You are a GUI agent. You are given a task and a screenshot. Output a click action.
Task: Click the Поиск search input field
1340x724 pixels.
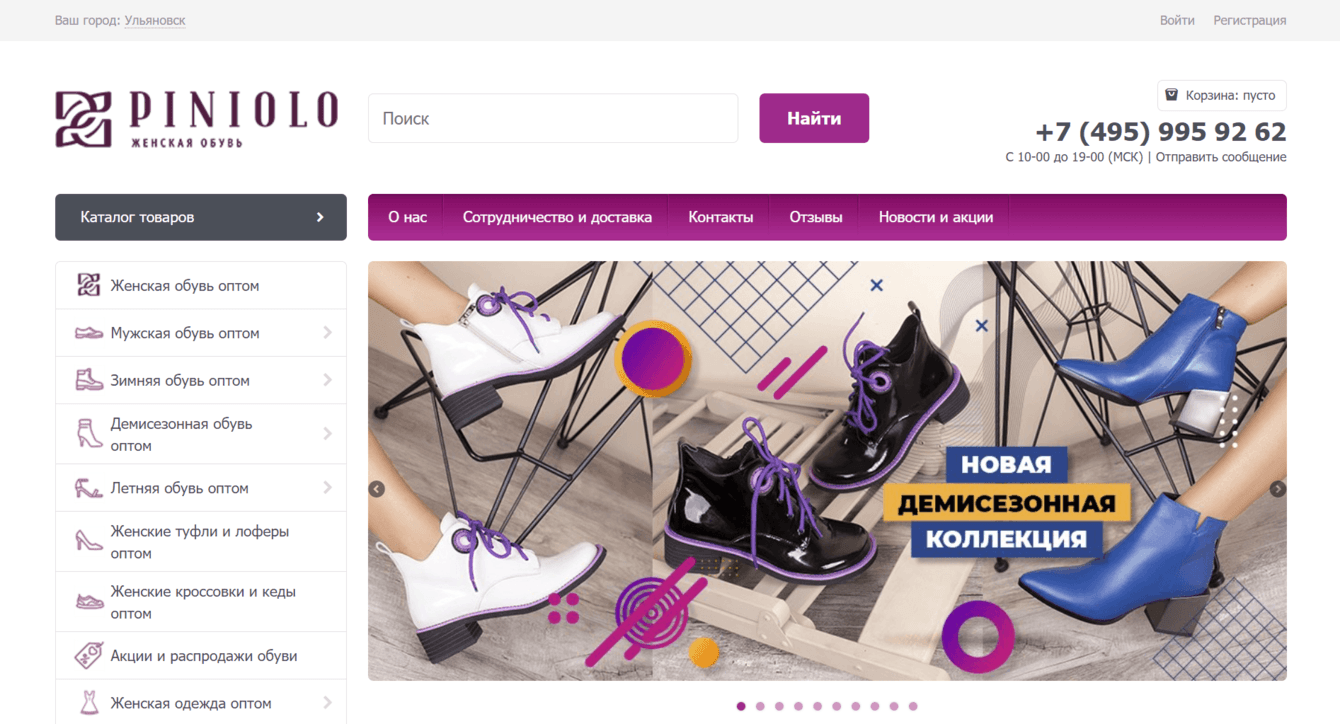pyautogui.click(x=553, y=118)
